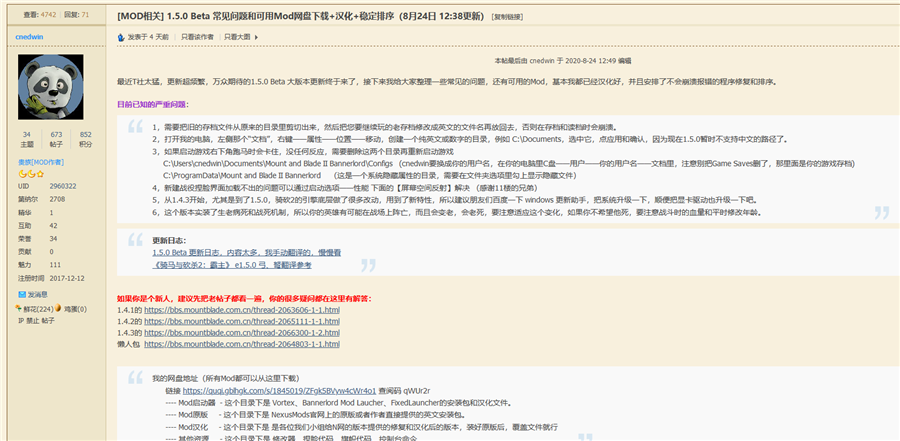Click the 查看: 4742 view count
This screenshot has width=900, height=441.
40,15
